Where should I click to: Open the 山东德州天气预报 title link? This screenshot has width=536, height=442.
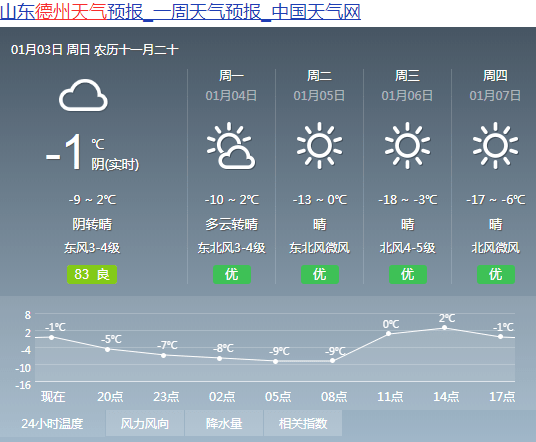[x=180, y=12]
